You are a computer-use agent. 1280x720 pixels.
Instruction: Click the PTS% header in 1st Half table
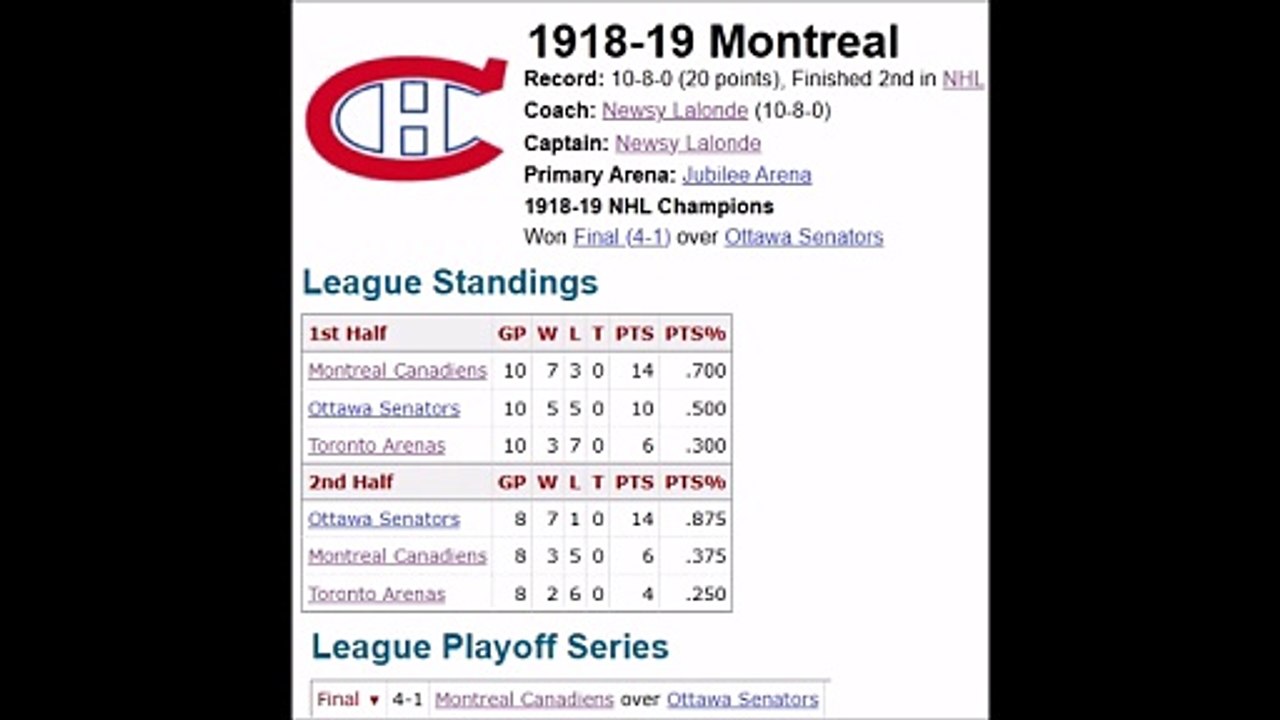695,334
